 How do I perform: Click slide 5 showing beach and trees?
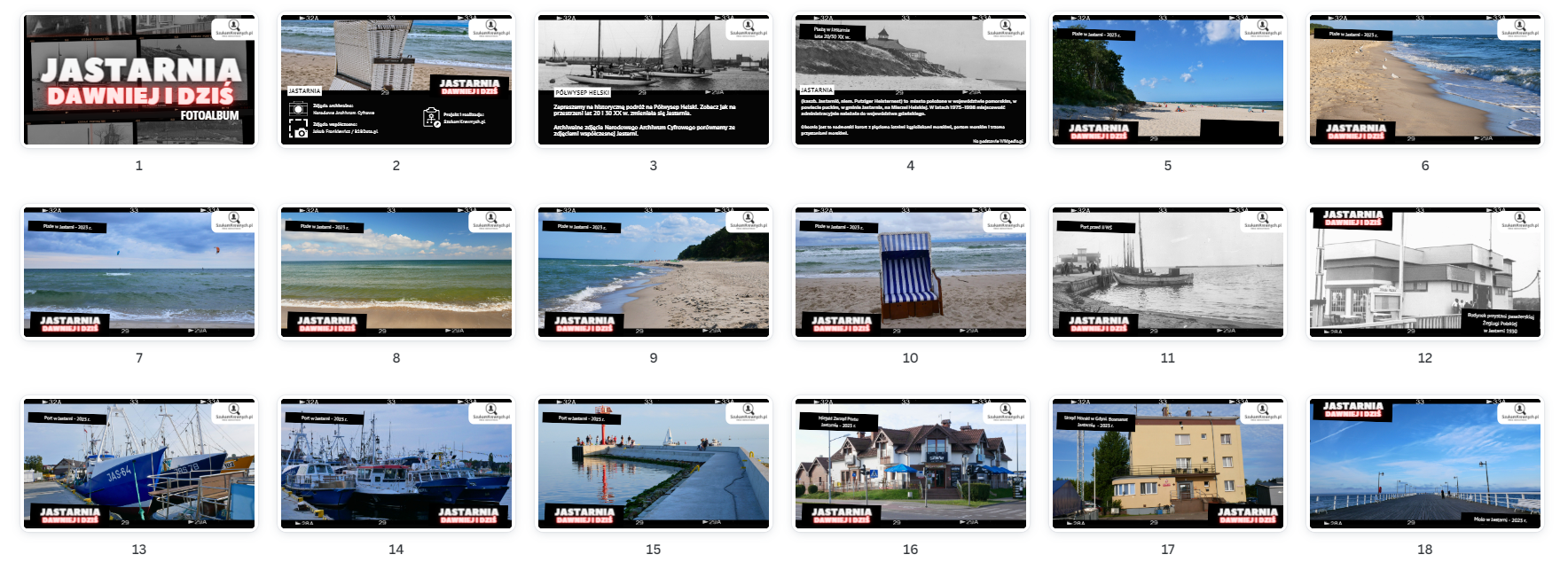[1168, 80]
